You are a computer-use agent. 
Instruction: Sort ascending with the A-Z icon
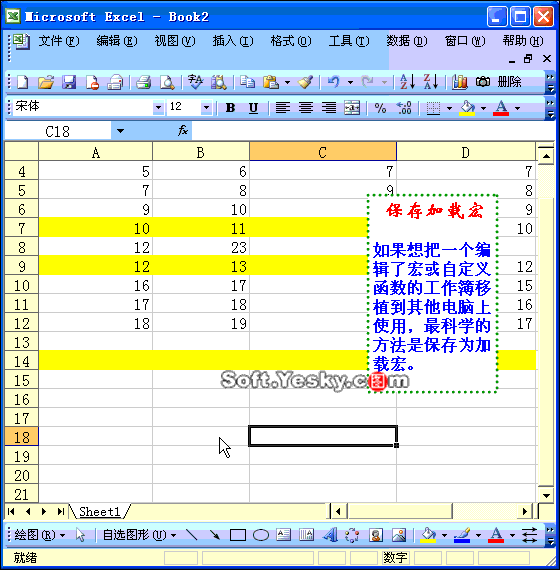[407, 82]
